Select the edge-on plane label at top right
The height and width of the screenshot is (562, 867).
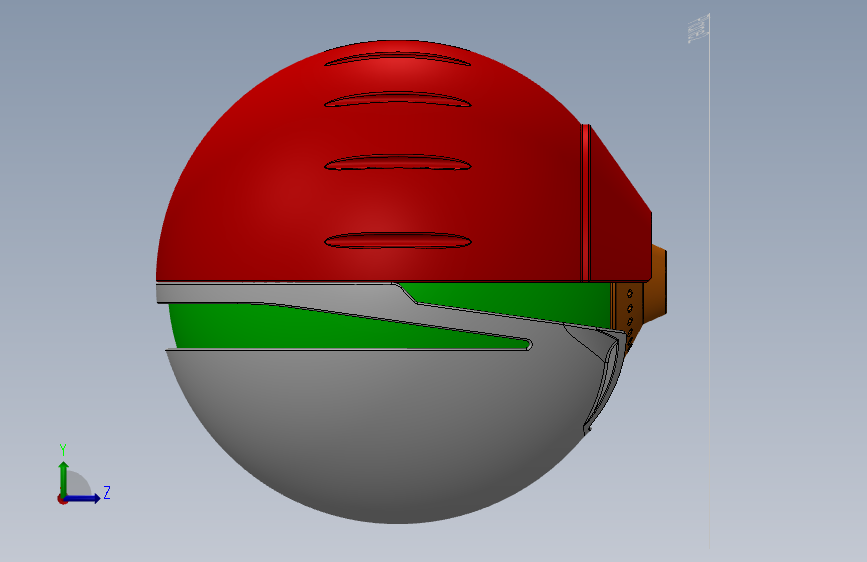click(699, 29)
